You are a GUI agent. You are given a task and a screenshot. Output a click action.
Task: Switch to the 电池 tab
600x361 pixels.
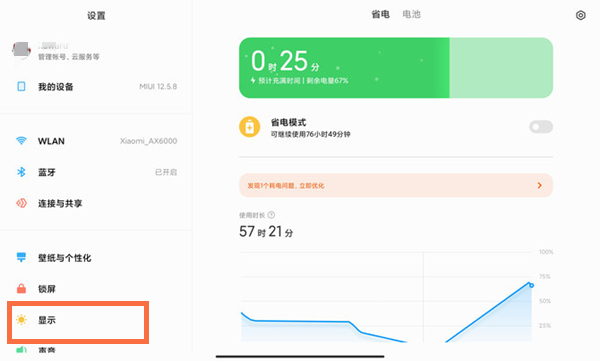(411, 15)
